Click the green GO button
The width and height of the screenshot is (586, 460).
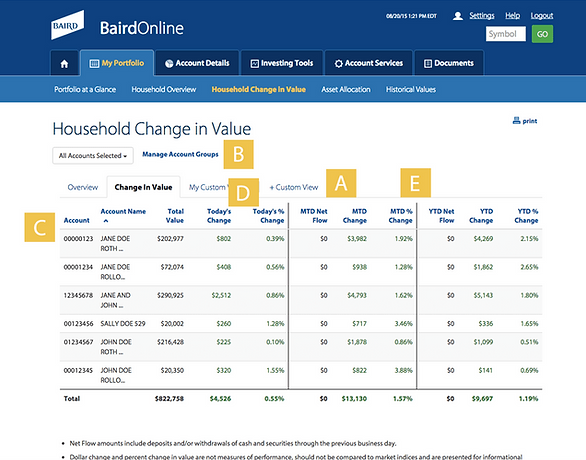542,34
